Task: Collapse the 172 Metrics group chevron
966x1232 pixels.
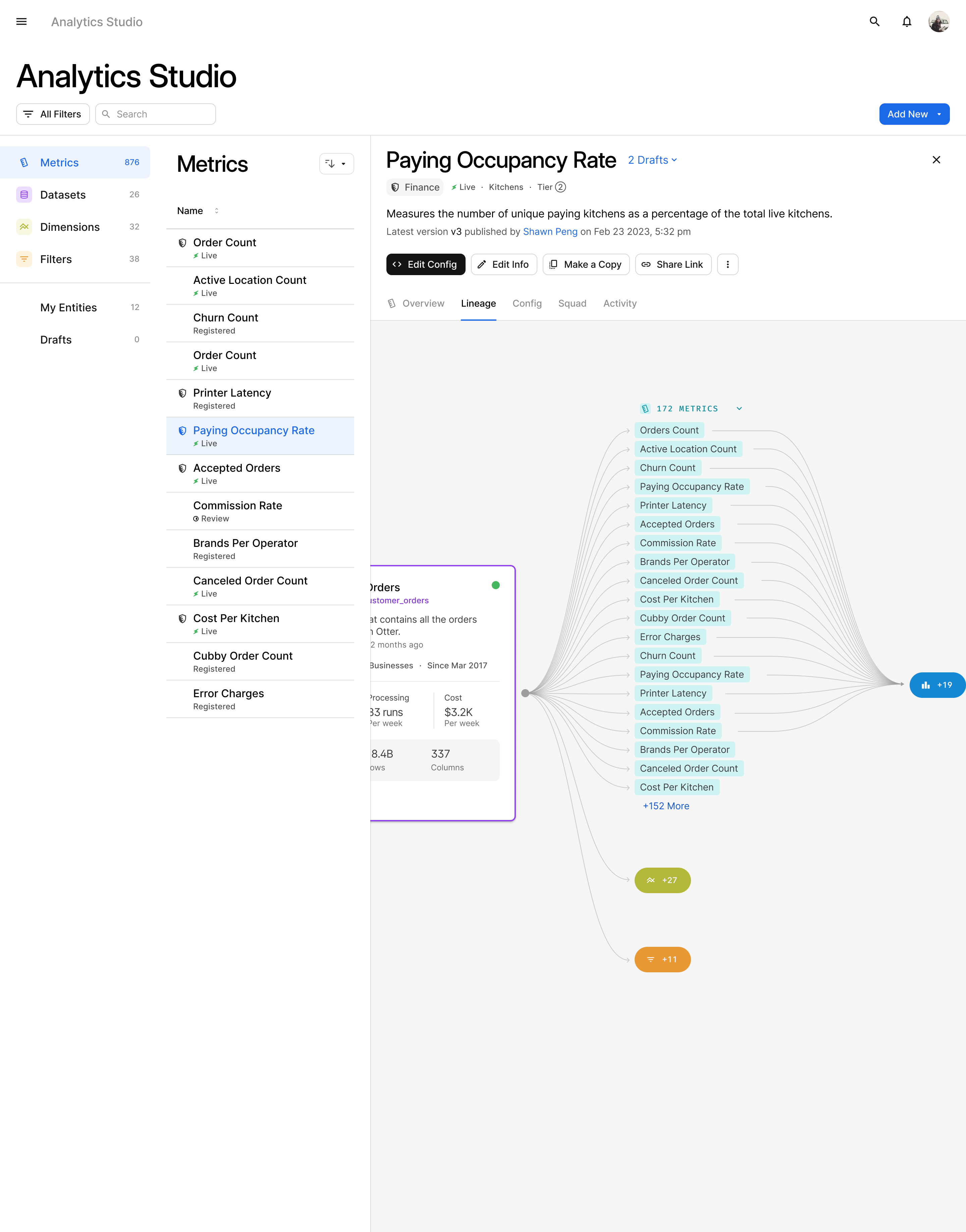Action: (x=739, y=408)
